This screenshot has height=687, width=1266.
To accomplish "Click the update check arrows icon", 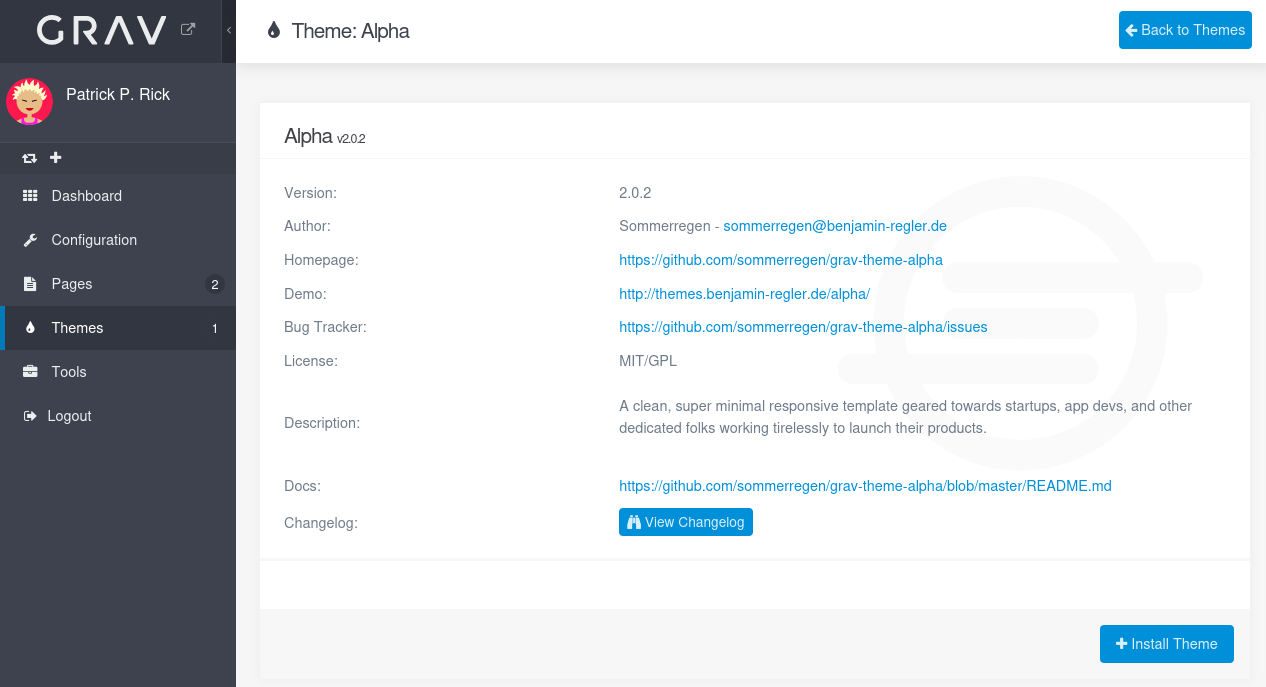I will pyautogui.click(x=30, y=158).
